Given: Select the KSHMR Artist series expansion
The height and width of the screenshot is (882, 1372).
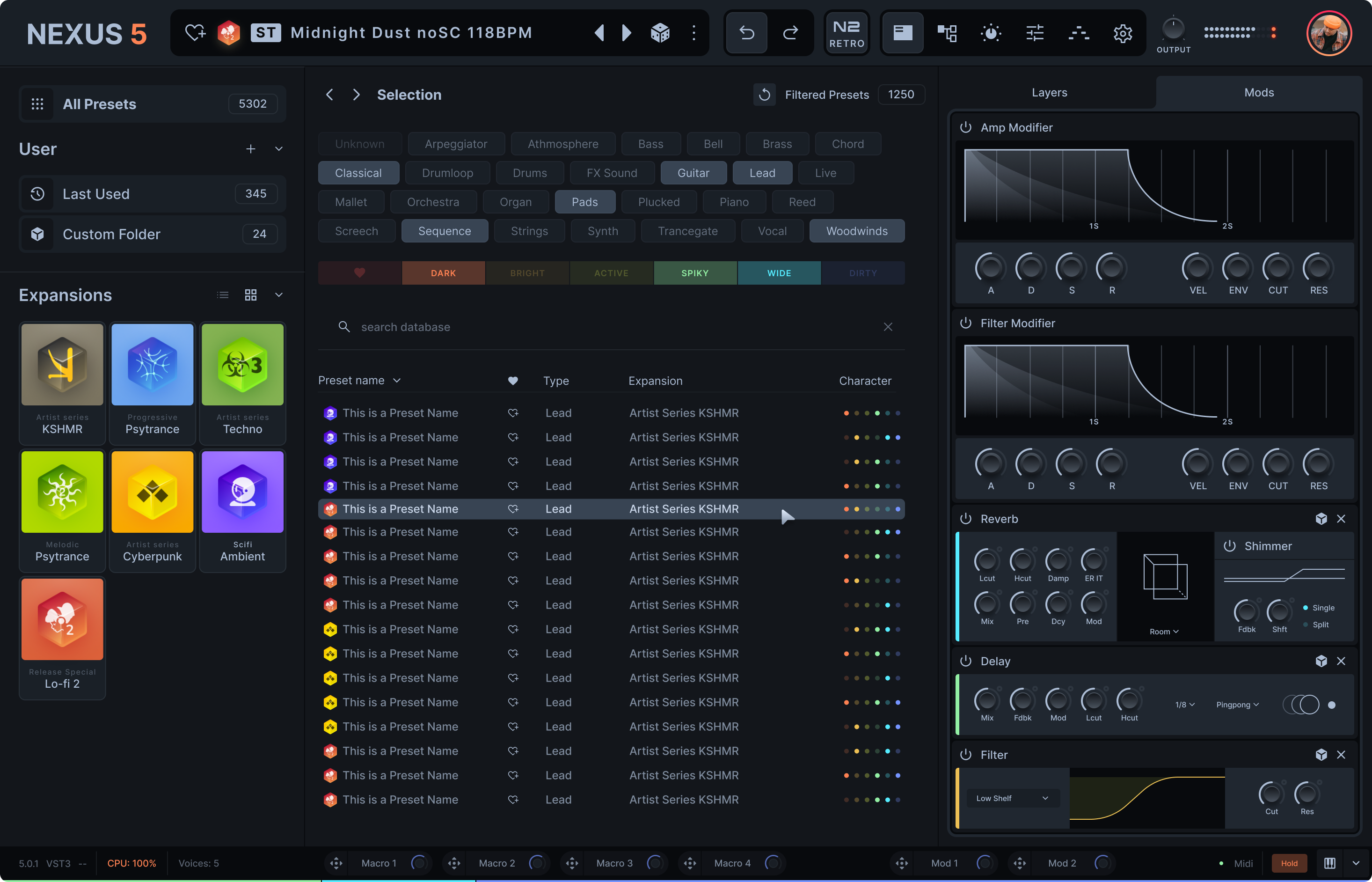Looking at the screenshot, I should [62, 382].
